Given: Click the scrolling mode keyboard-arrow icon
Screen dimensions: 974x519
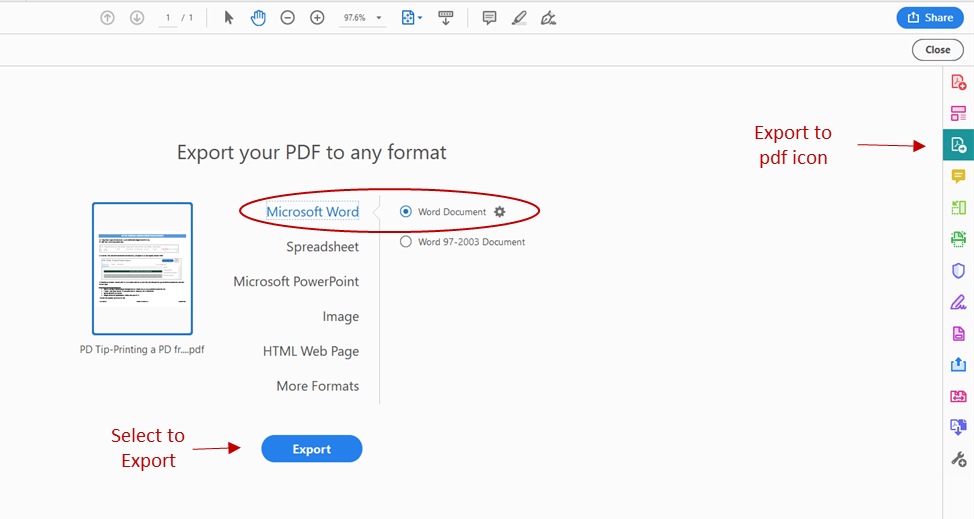Looking at the screenshot, I should [445, 18].
